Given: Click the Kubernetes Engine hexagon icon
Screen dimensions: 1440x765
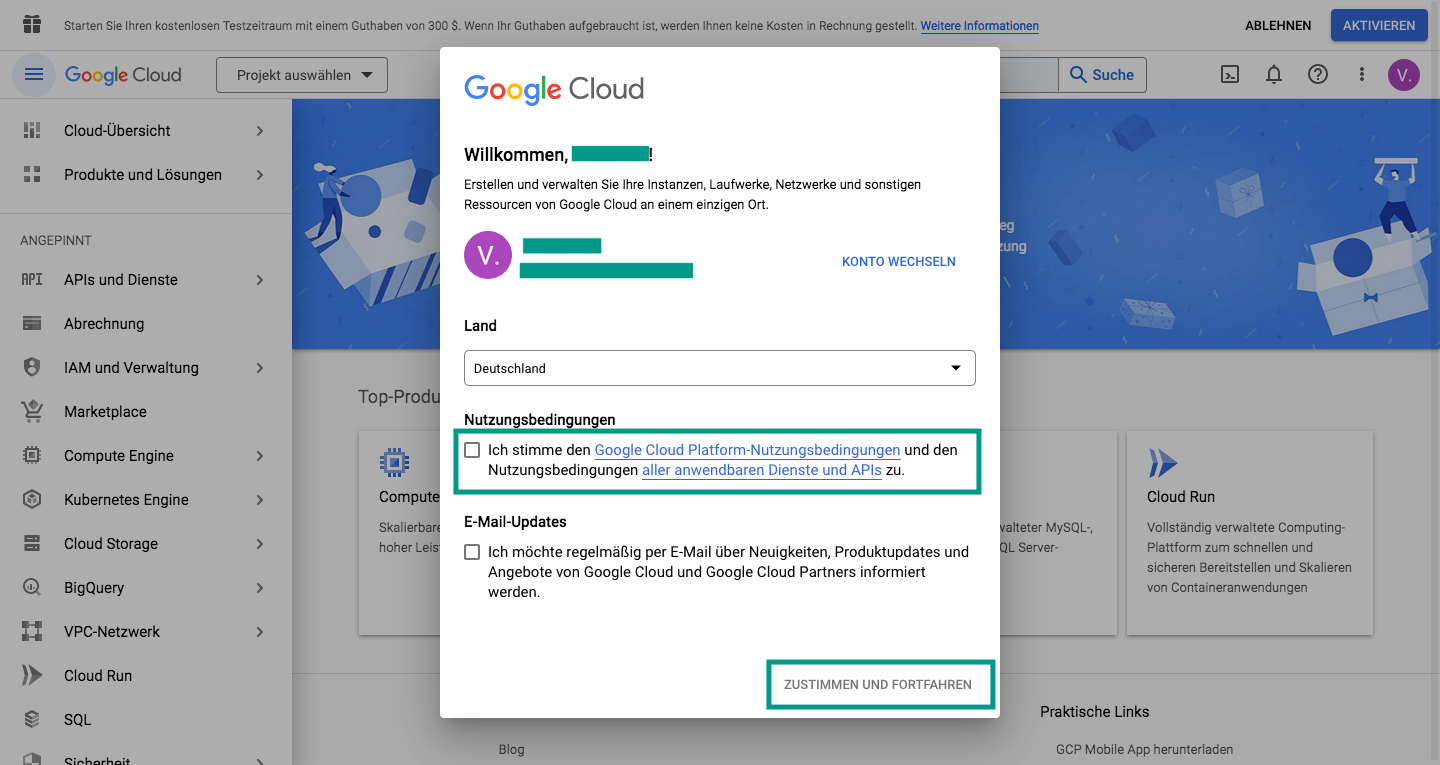Looking at the screenshot, I should point(32,500).
